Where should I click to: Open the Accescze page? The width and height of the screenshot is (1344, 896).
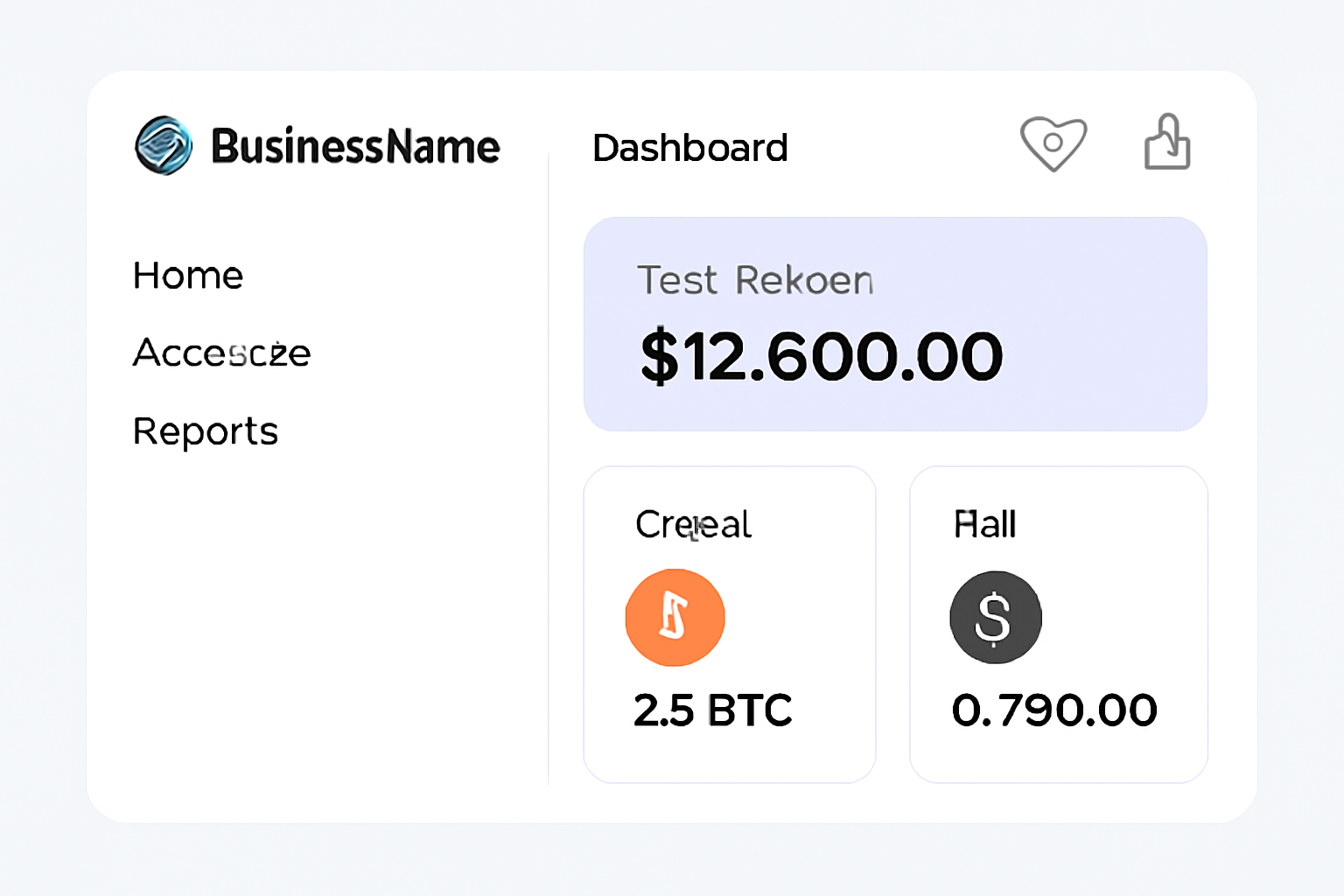point(221,353)
